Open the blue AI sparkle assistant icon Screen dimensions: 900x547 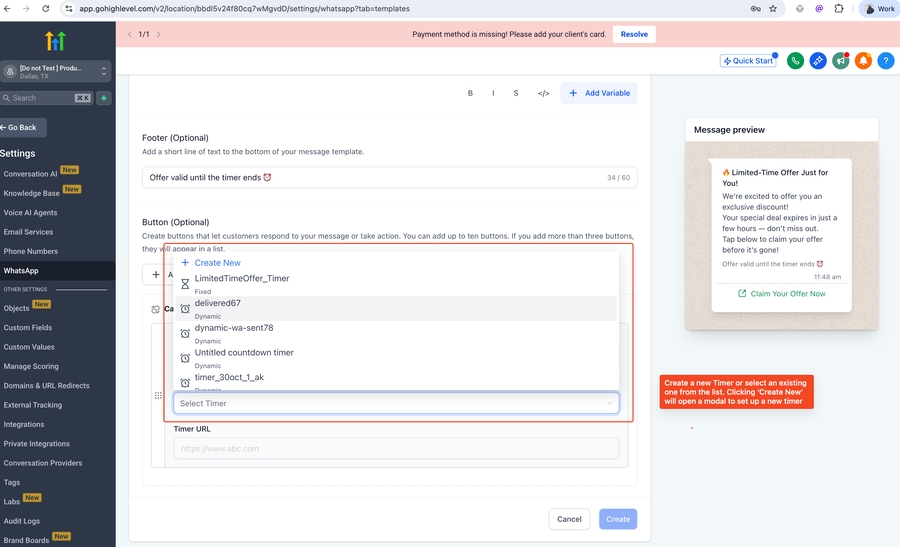click(x=818, y=61)
